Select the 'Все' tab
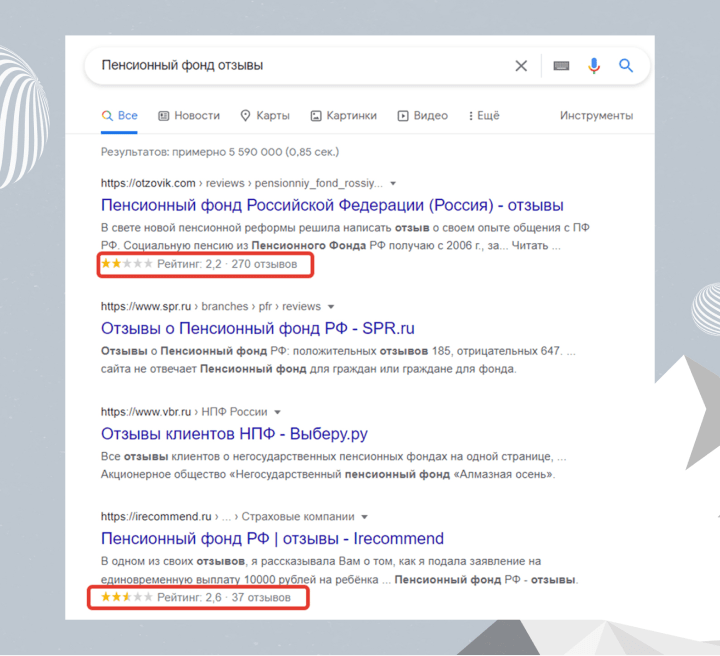 pyautogui.click(x=119, y=116)
